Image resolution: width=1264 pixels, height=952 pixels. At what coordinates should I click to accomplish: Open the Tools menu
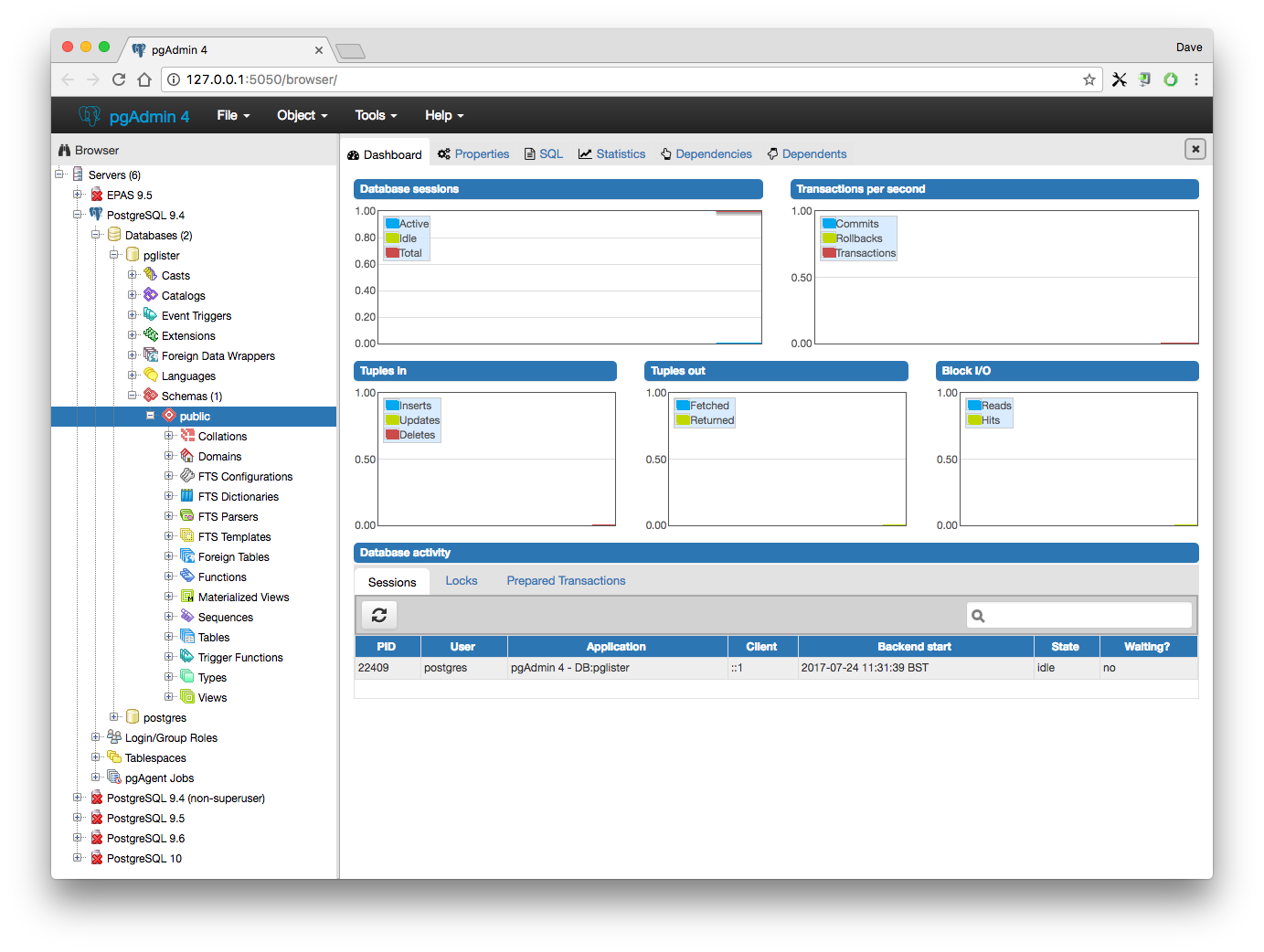[x=376, y=115]
